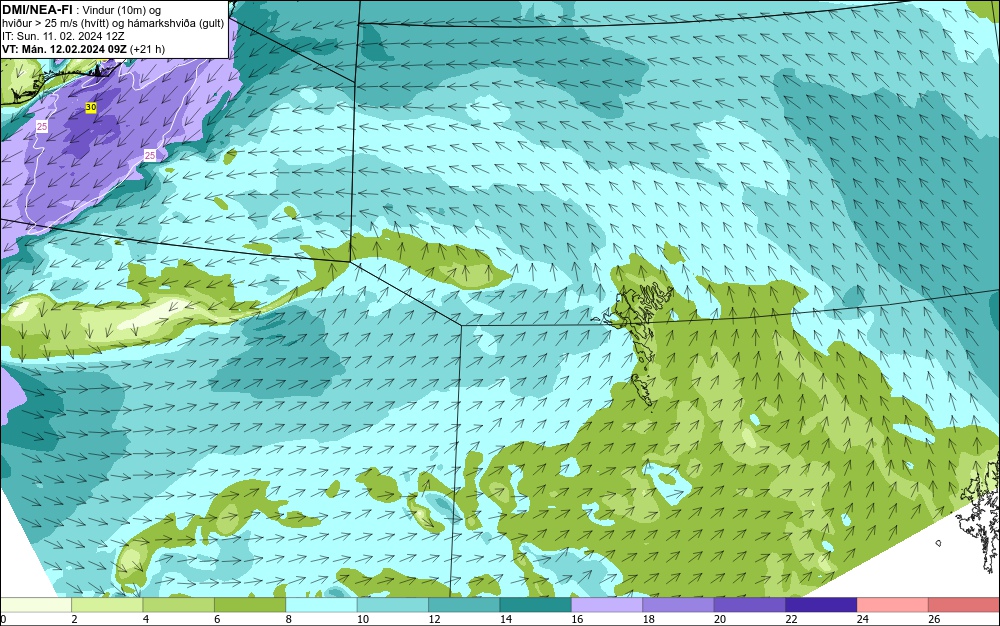Pick the dark indigo 22–24 m/s legend swatch
This screenshot has height=626, width=1000.
click(821, 605)
